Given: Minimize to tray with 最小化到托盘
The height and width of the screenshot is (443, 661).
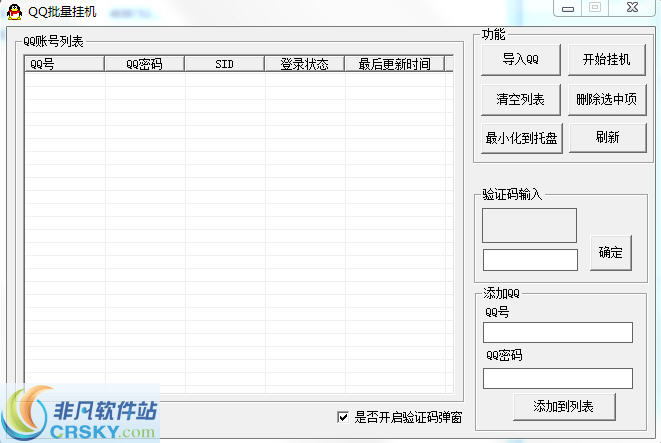Looking at the screenshot, I should coord(521,138).
